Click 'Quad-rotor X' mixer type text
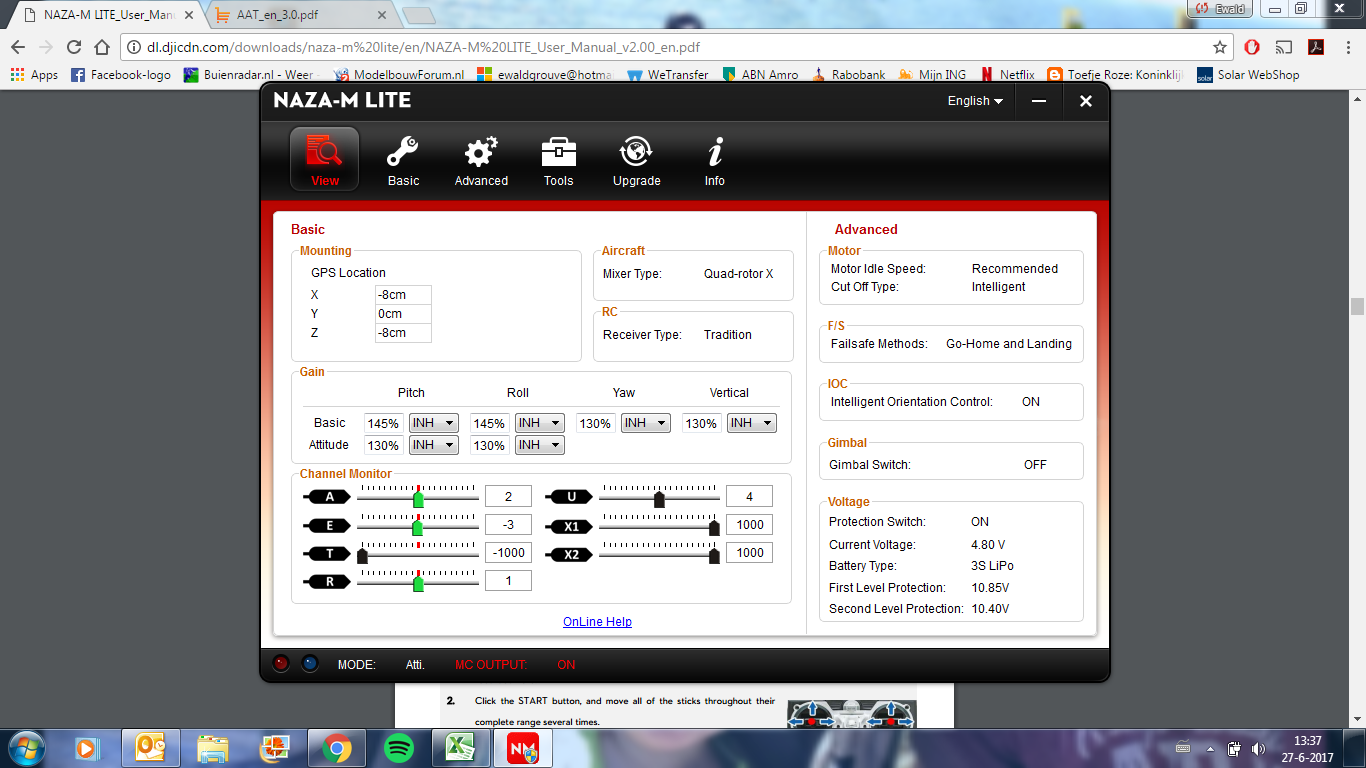Screen dimensions: 1366x768 tap(738, 274)
